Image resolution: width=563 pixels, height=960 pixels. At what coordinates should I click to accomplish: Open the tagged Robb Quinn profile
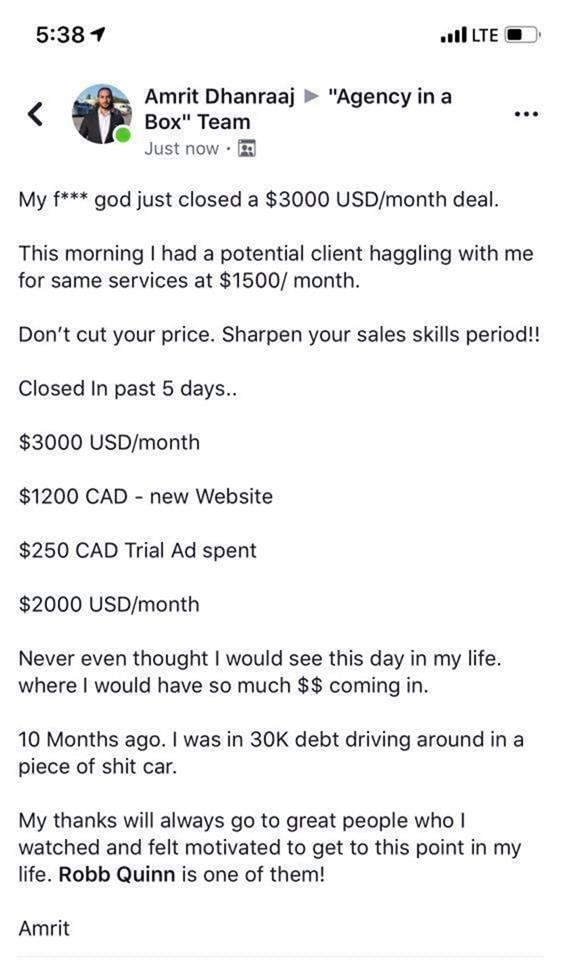117,874
